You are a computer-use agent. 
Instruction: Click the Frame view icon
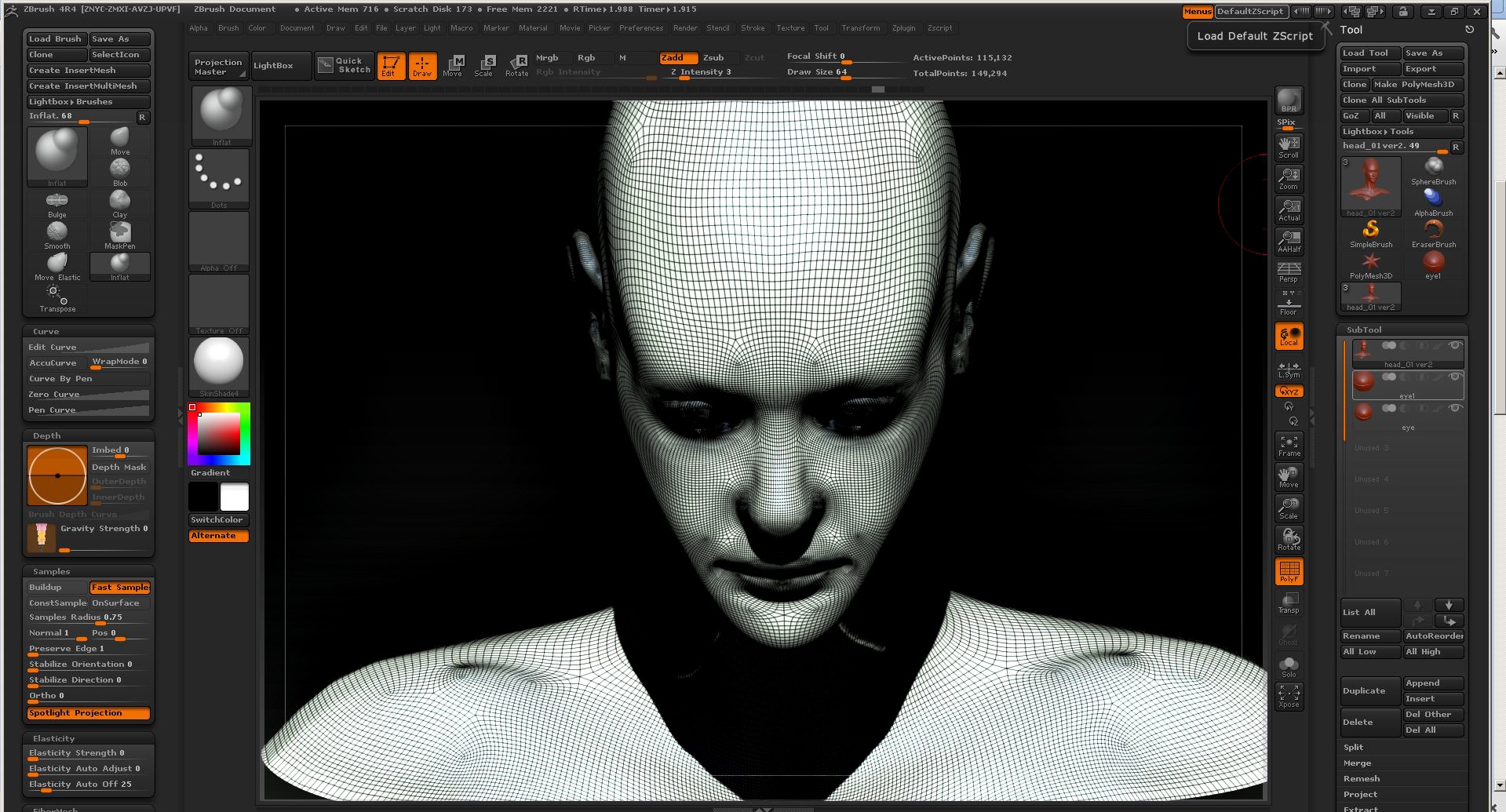[x=1289, y=446]
